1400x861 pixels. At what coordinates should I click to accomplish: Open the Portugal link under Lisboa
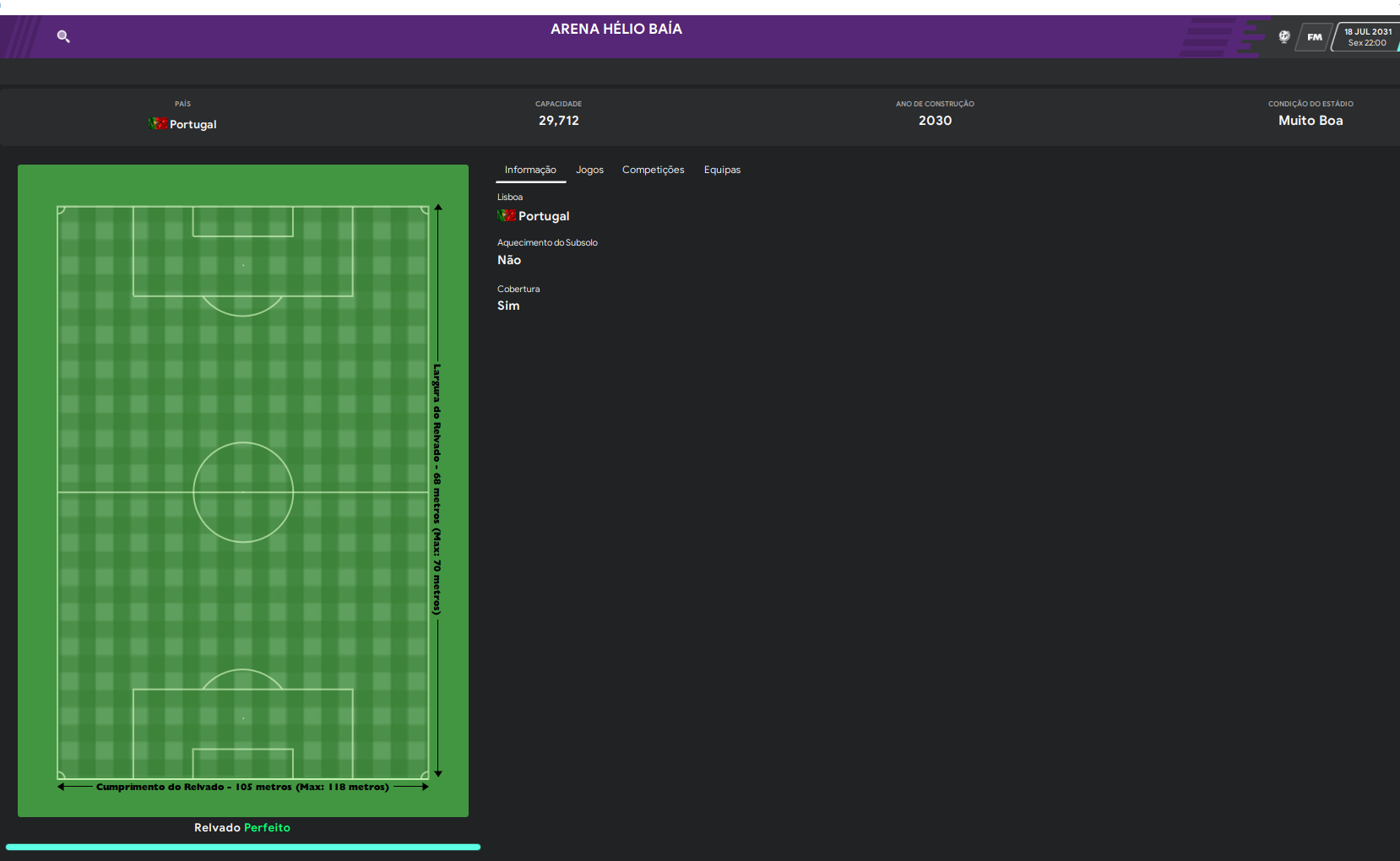[544, 216]
